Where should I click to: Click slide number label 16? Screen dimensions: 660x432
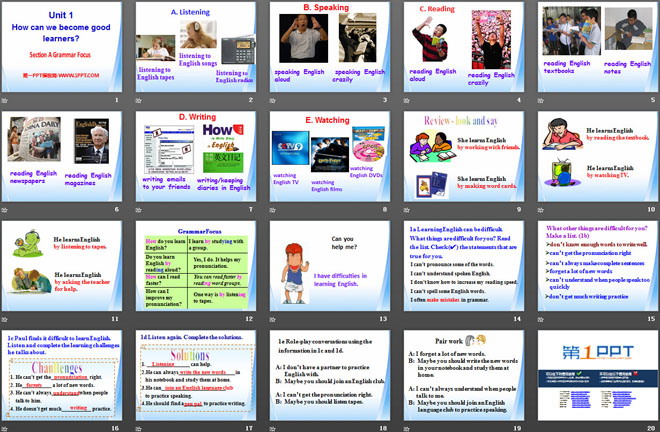tap(115, 428)
